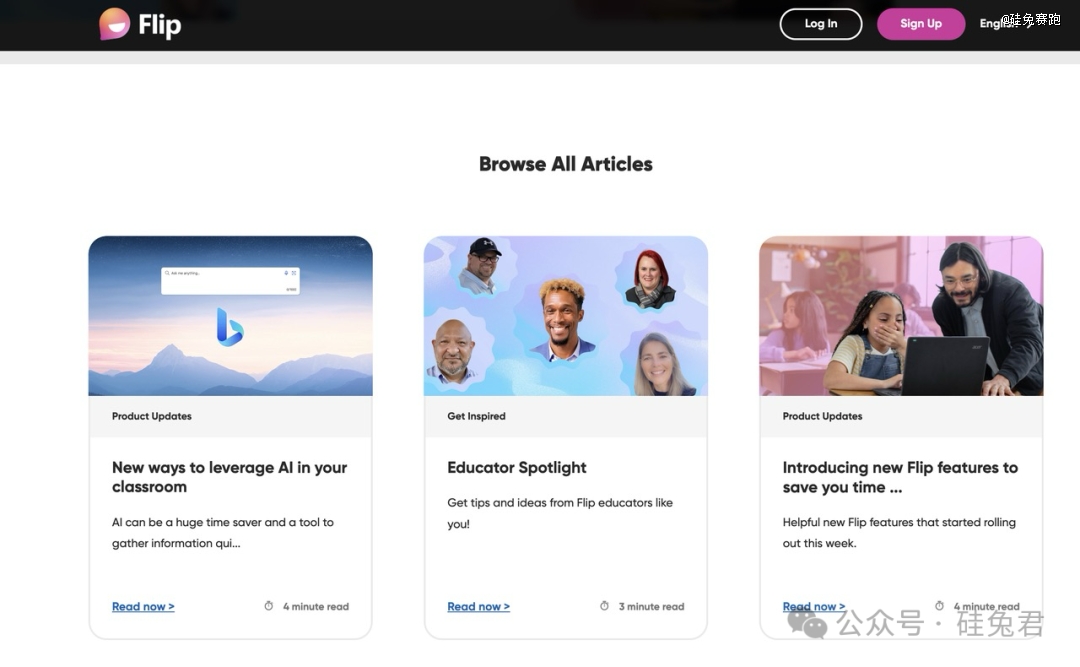Open 'New ways to leverage AI' title
1080x667 pixels.
[x=229, y=477]
